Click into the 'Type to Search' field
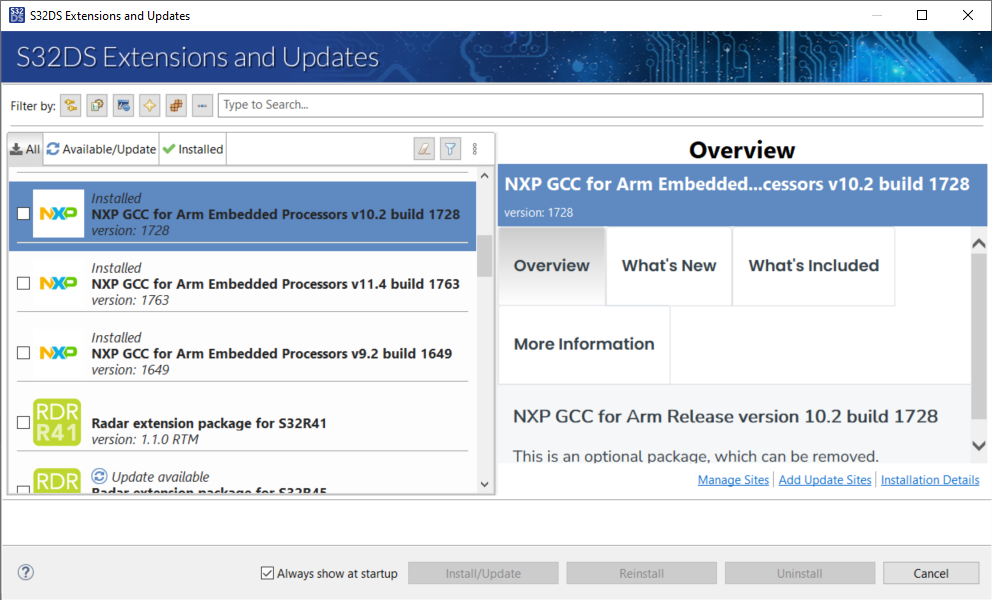 click(x=600, y=105)
